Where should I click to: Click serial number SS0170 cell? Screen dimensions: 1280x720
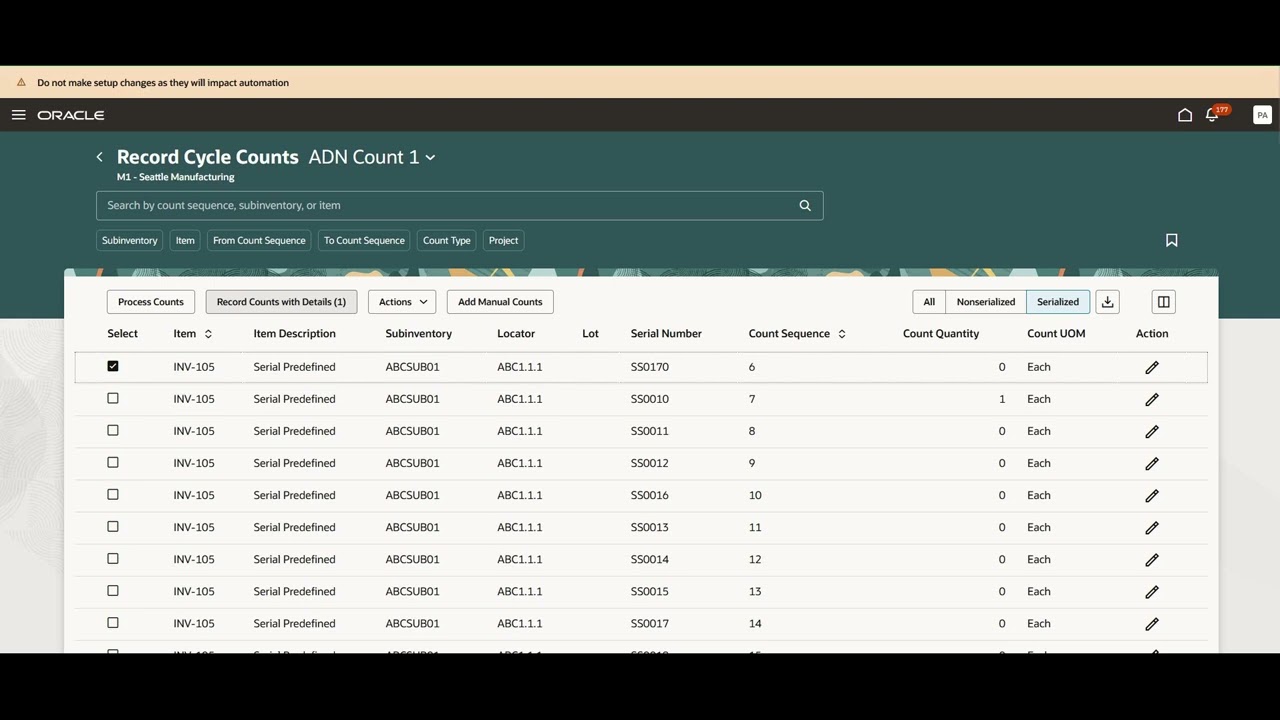[650, 367]
